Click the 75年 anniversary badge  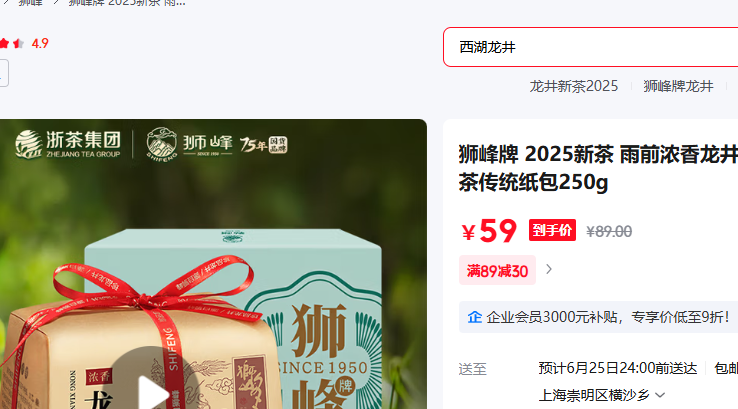(x=263, y=144)
